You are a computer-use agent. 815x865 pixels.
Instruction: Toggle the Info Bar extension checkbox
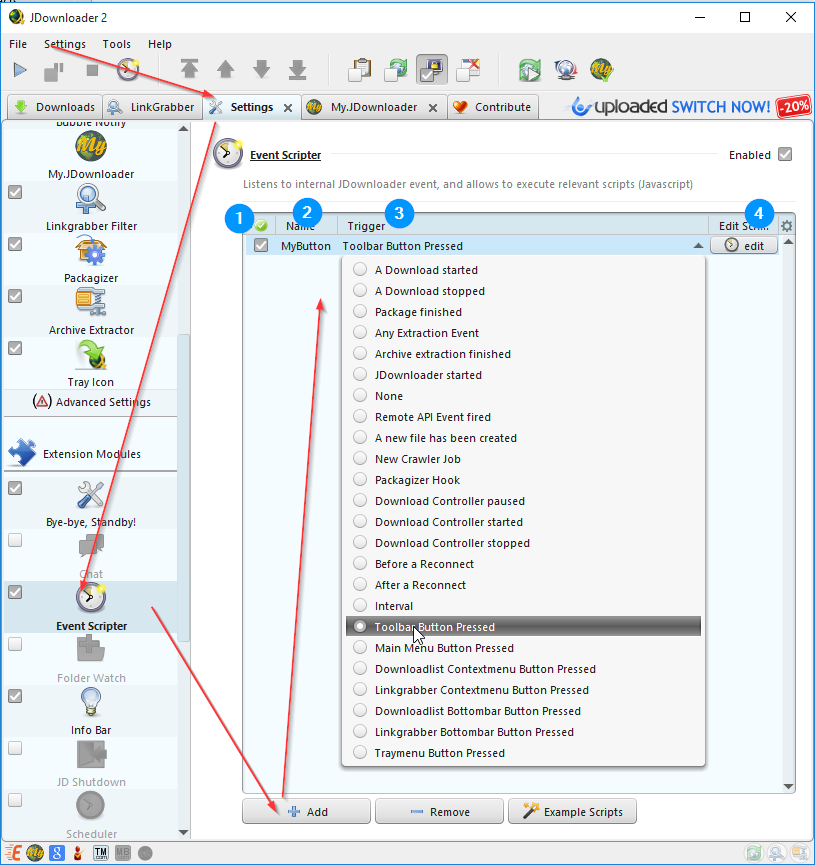(x=15, y=696)
